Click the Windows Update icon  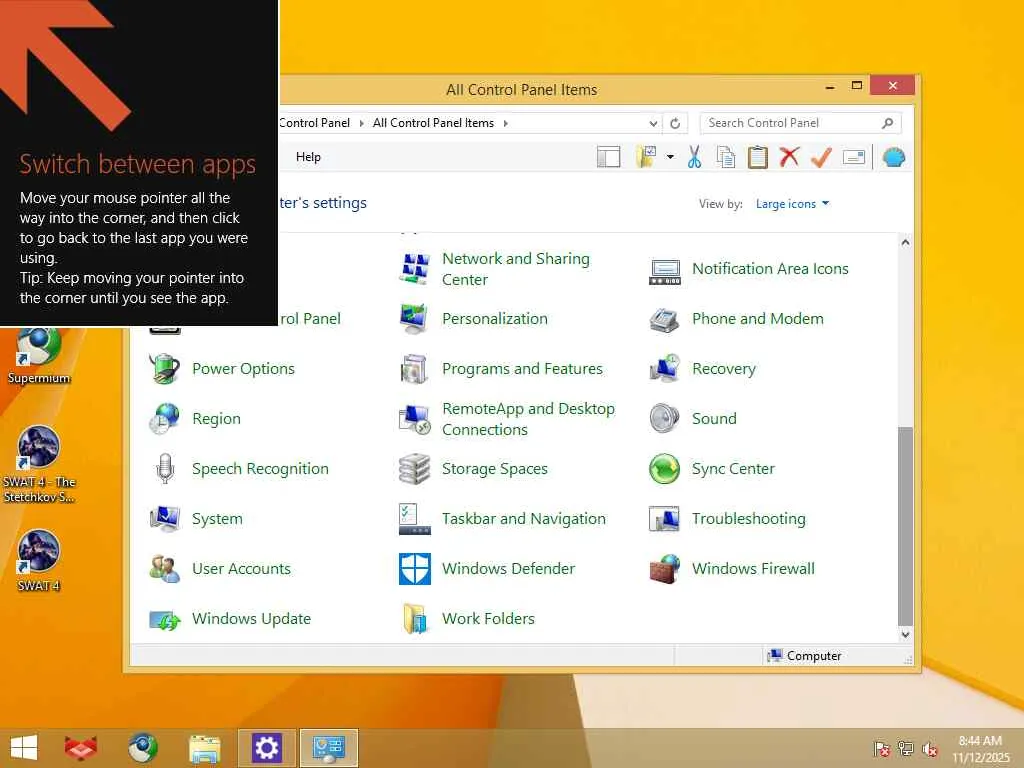[165, 618]
